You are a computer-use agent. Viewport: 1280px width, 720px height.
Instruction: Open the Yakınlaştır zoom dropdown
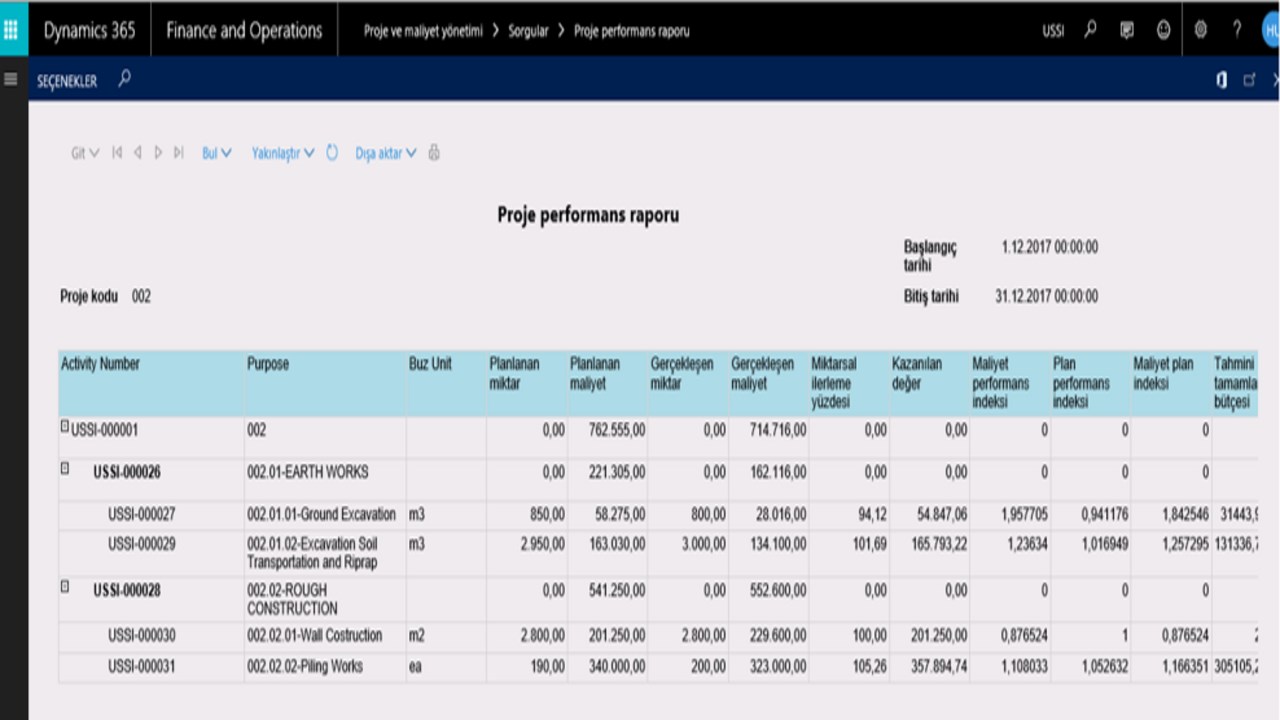[283, 153]
